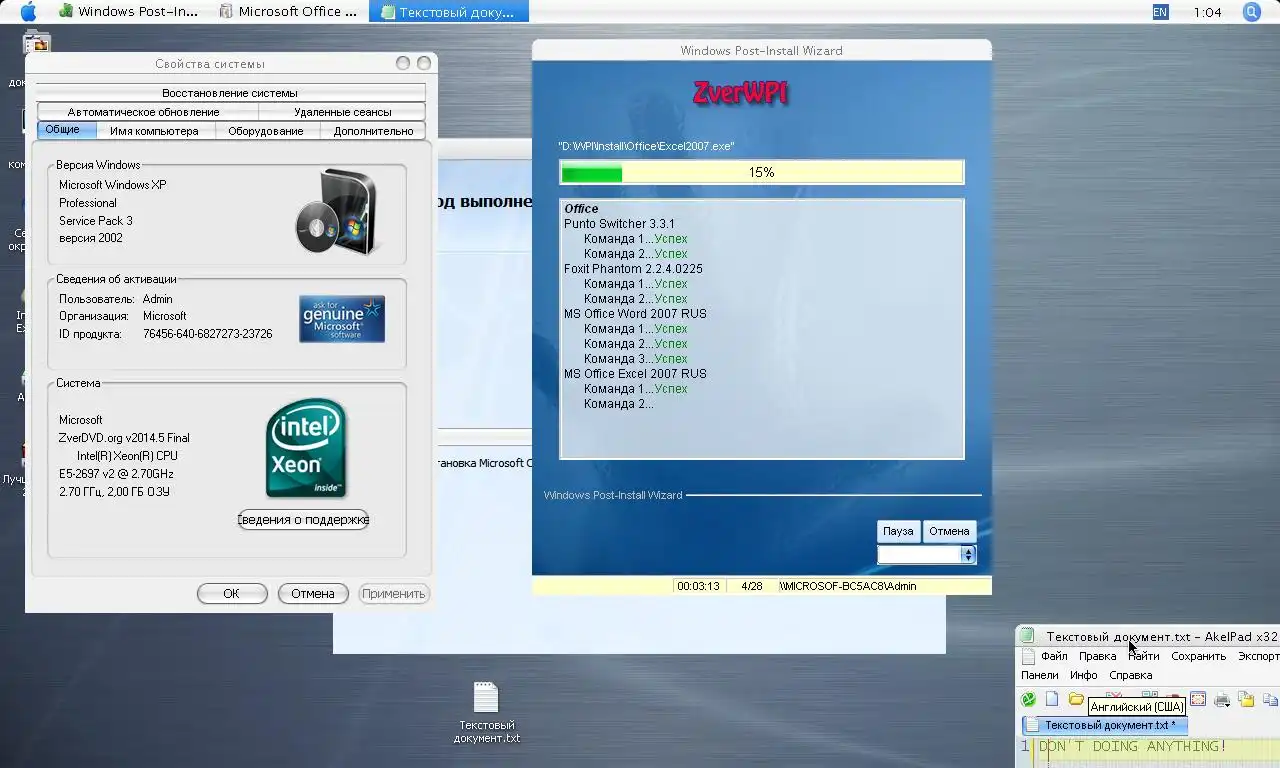Click the printer icon in AkelPad toolbar
1280x768 pixels.
pos(1221,699)
